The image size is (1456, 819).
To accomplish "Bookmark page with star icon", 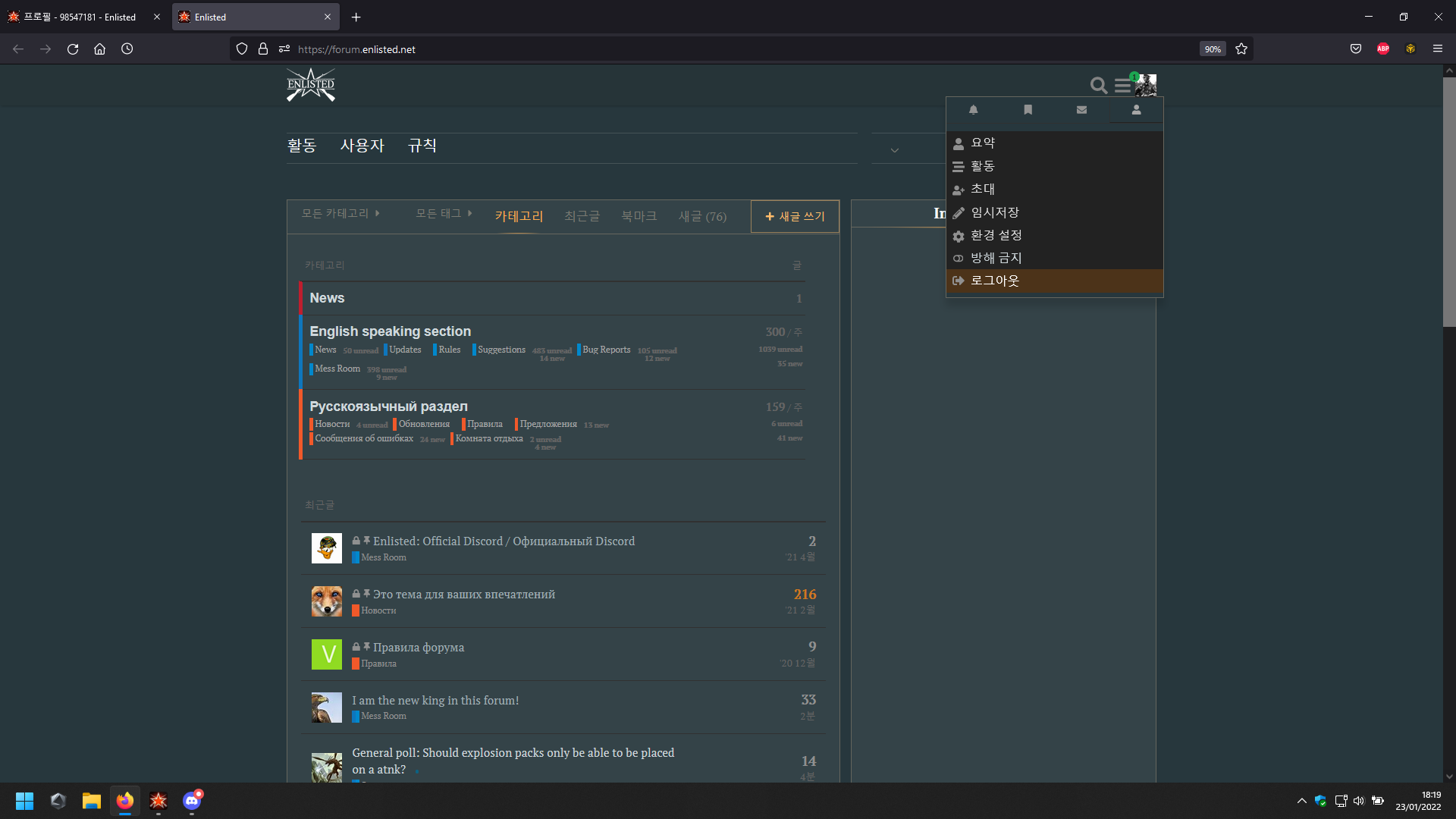I will pyautogui.click(x=1241, y=49).
